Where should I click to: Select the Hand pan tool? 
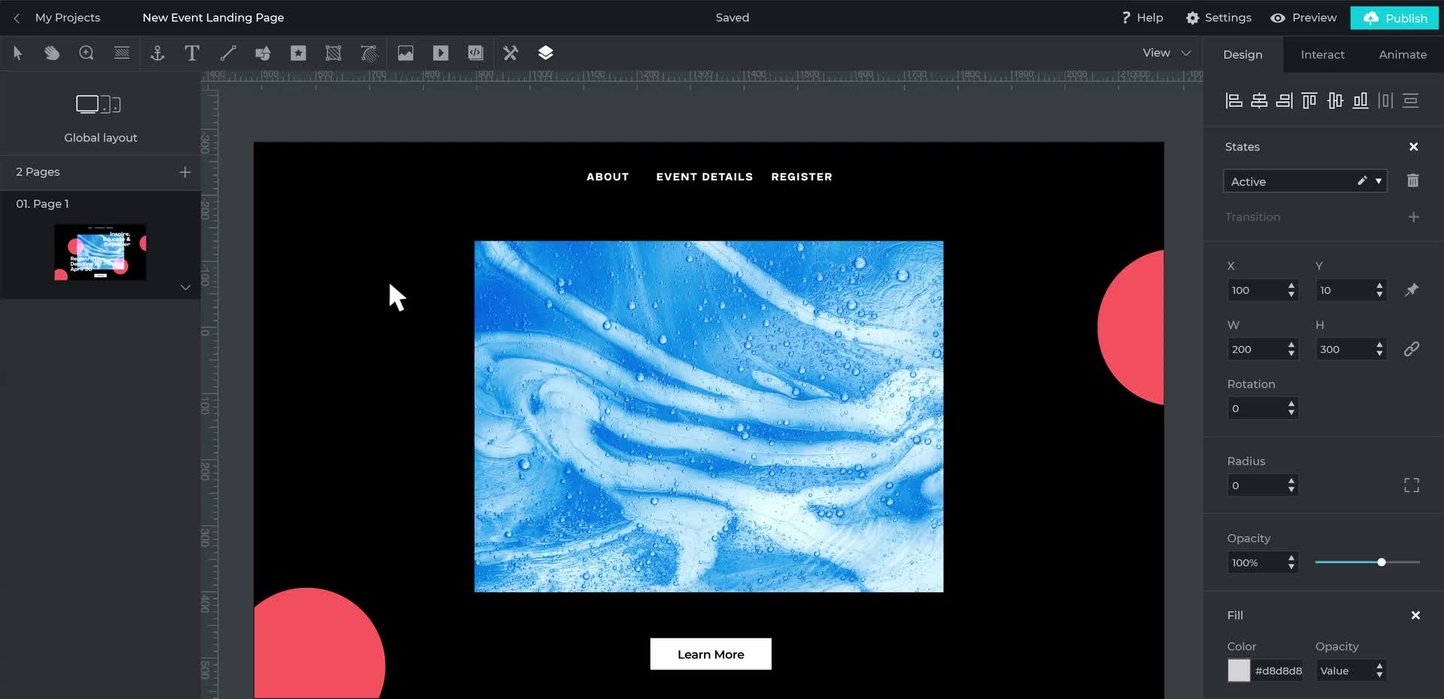(x=52, y=52)
